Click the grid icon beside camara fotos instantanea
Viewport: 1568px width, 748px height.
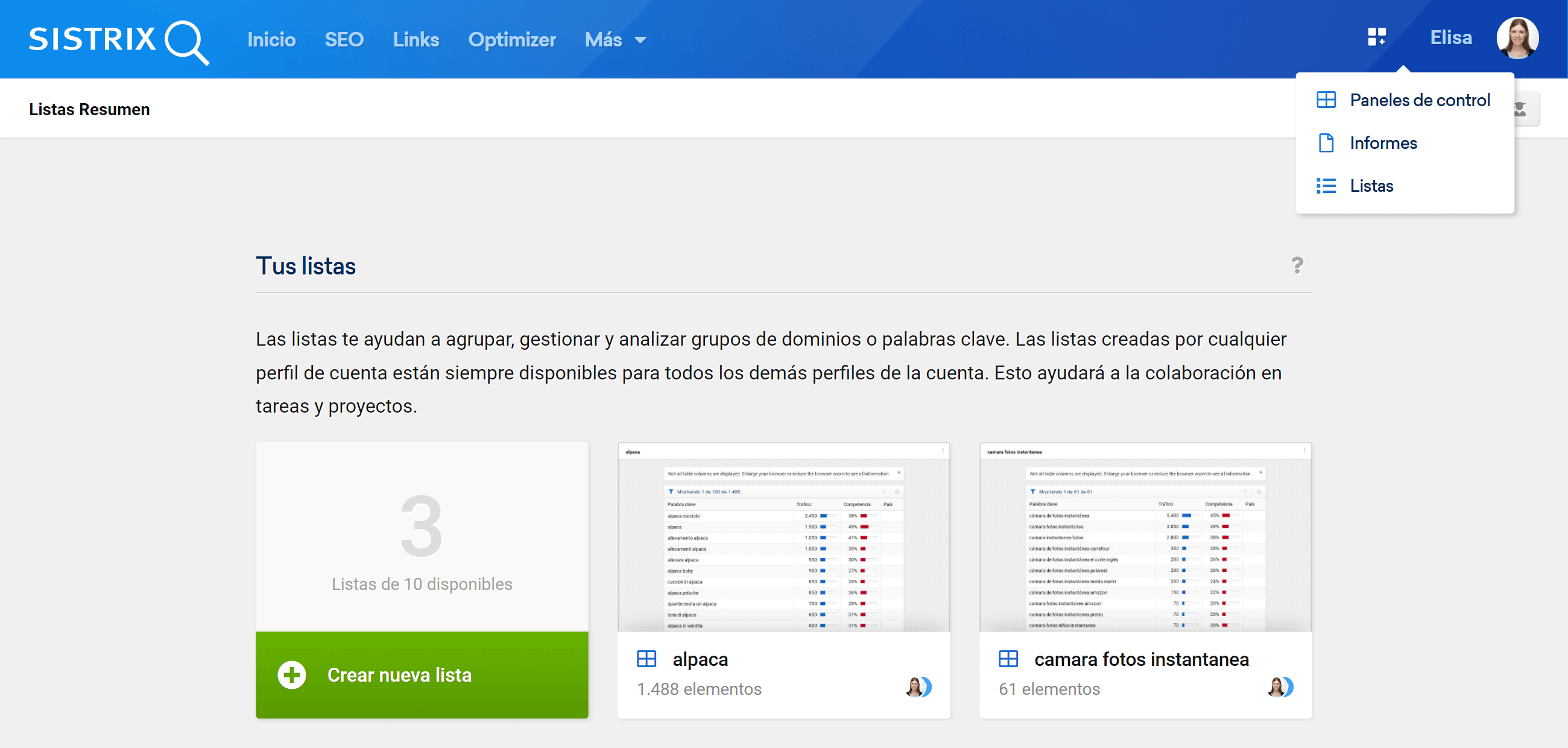[1008, 659]
